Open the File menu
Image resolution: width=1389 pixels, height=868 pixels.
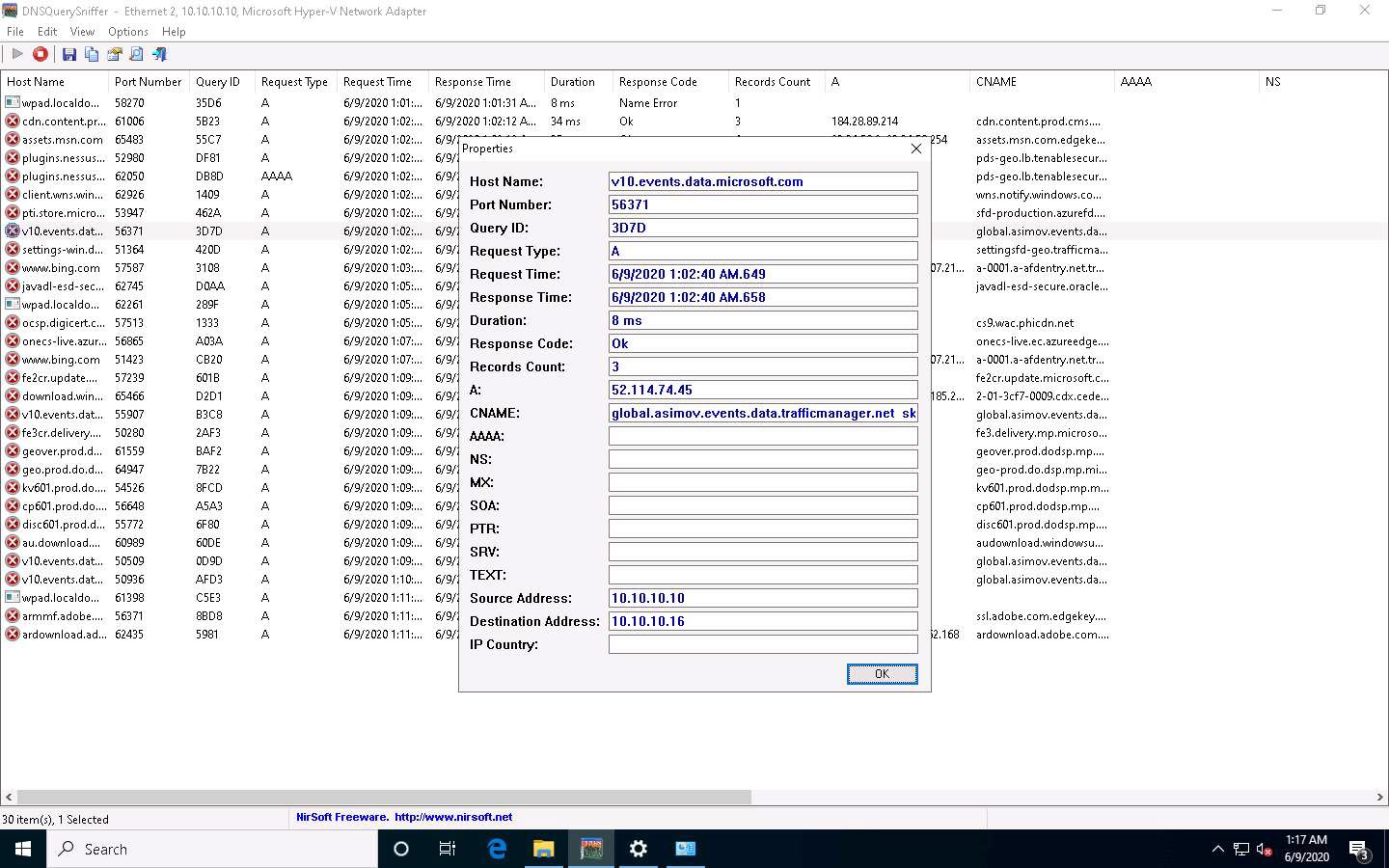[15, 32]
